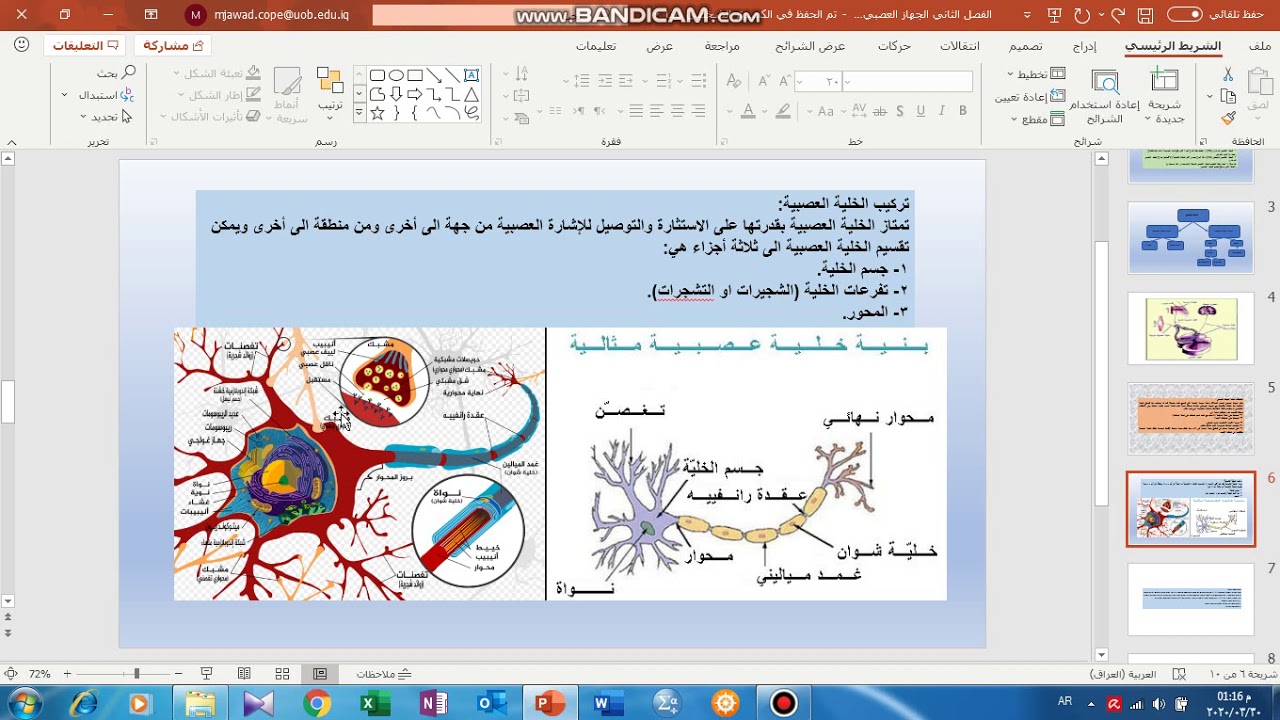Click Clear All Formatting icon
Image resolution: width=1280 pixels, height=720 pixels.
[x=734, y=81]
